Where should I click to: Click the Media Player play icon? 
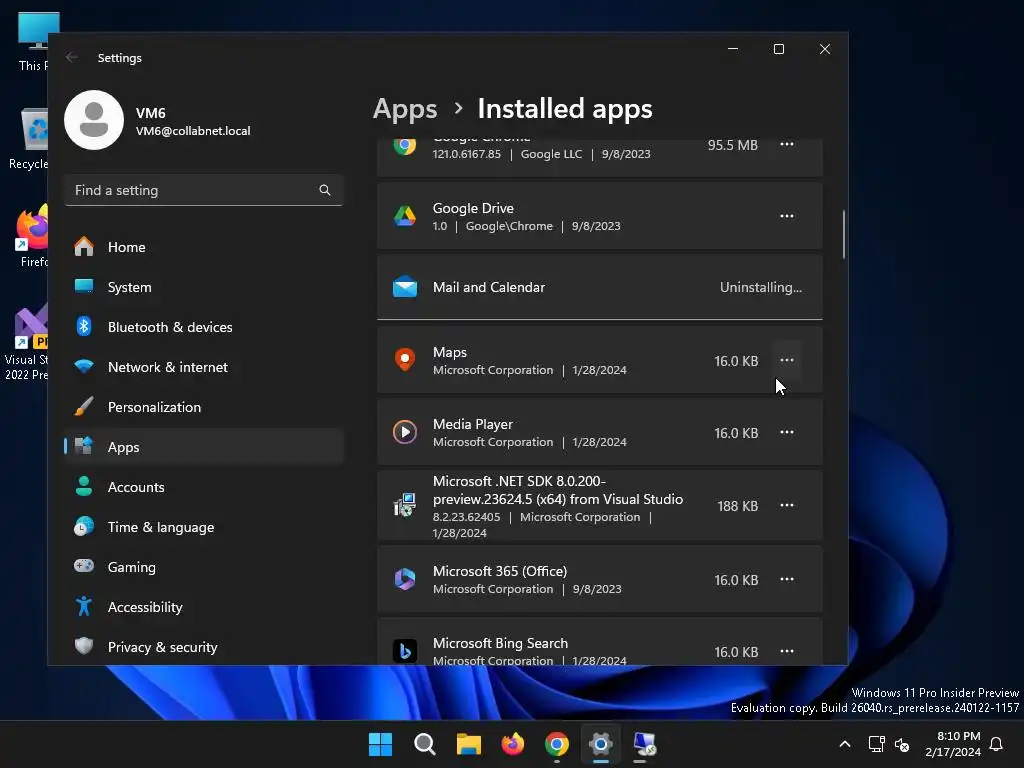(405, 432)
